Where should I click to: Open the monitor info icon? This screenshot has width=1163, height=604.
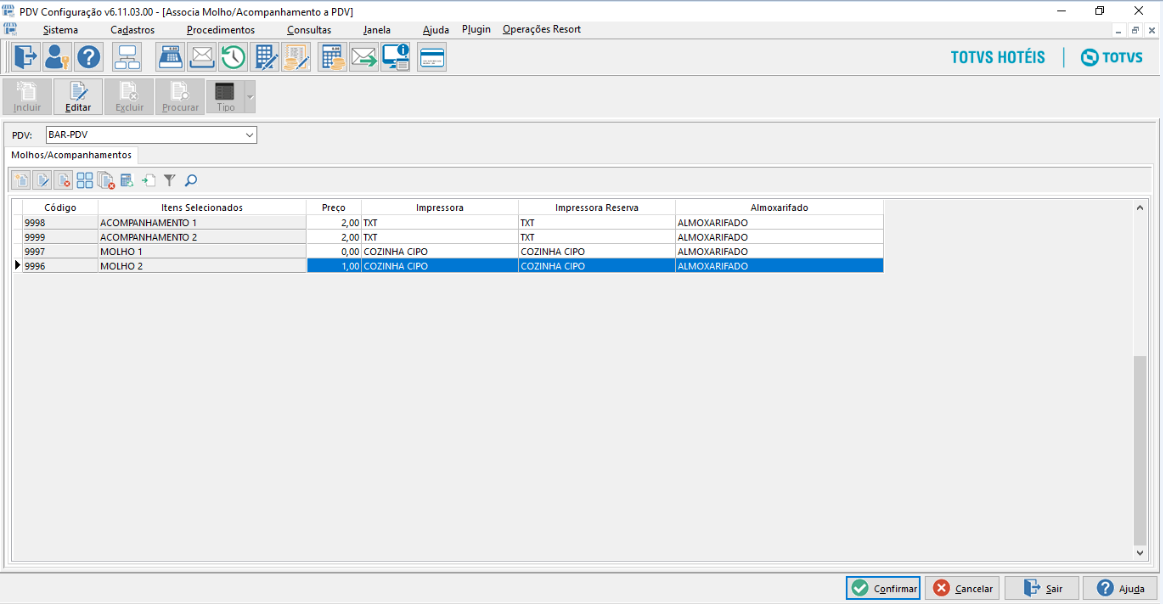[395, 57]
